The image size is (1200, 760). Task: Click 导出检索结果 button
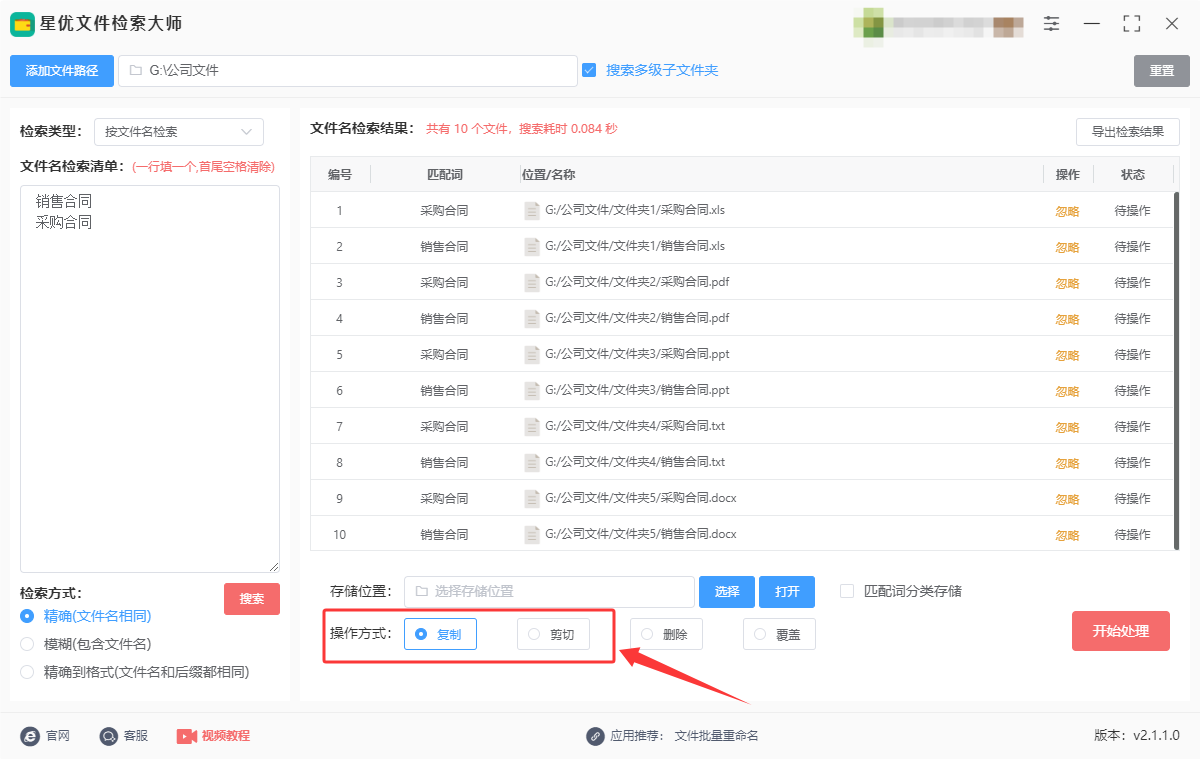pyautogui.click(x=1128, y=132)
